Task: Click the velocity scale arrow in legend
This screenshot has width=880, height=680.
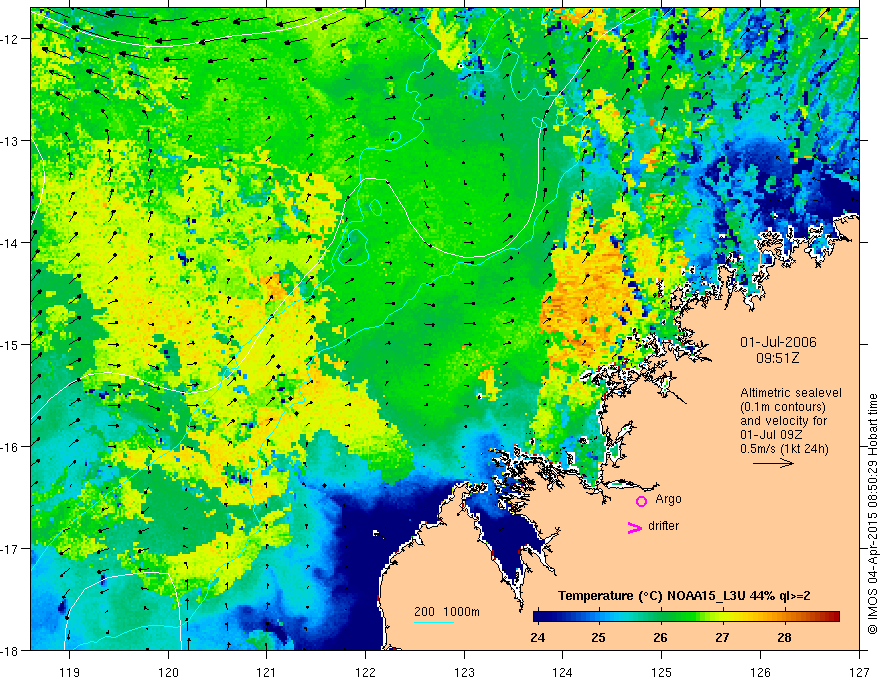Action: point(773,463)
